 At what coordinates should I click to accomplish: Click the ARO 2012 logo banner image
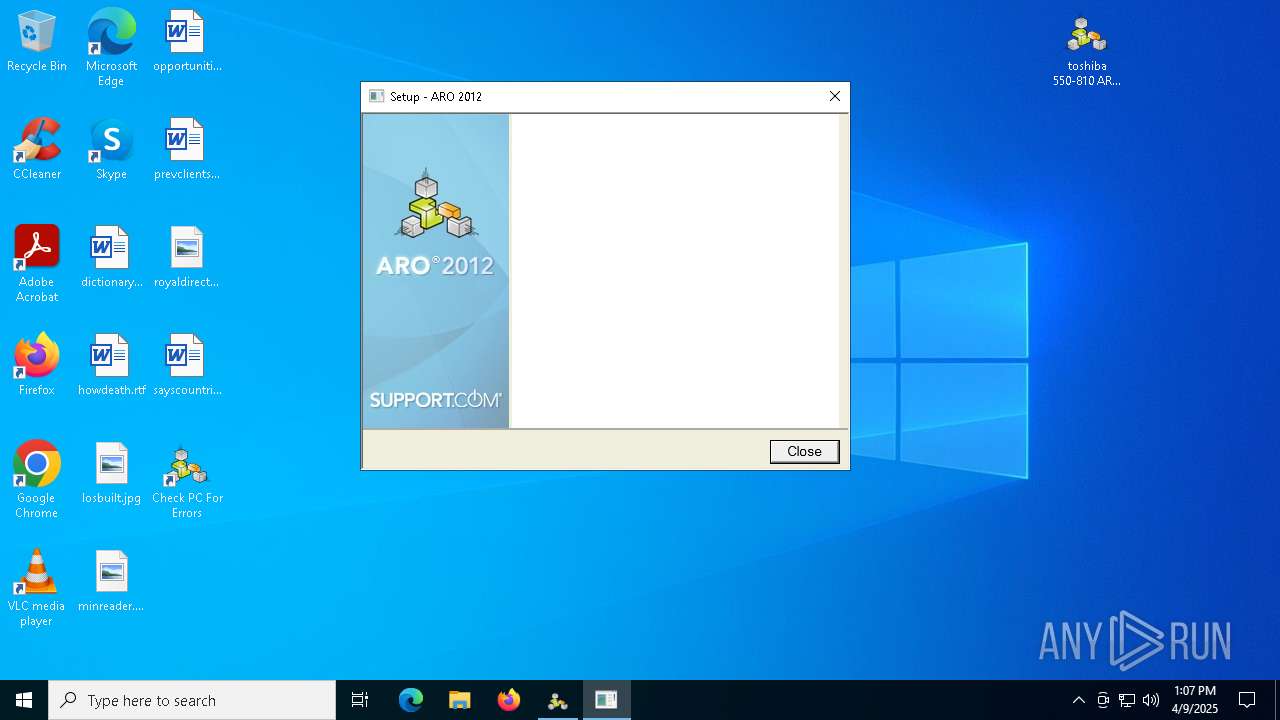tap(436, 271)
